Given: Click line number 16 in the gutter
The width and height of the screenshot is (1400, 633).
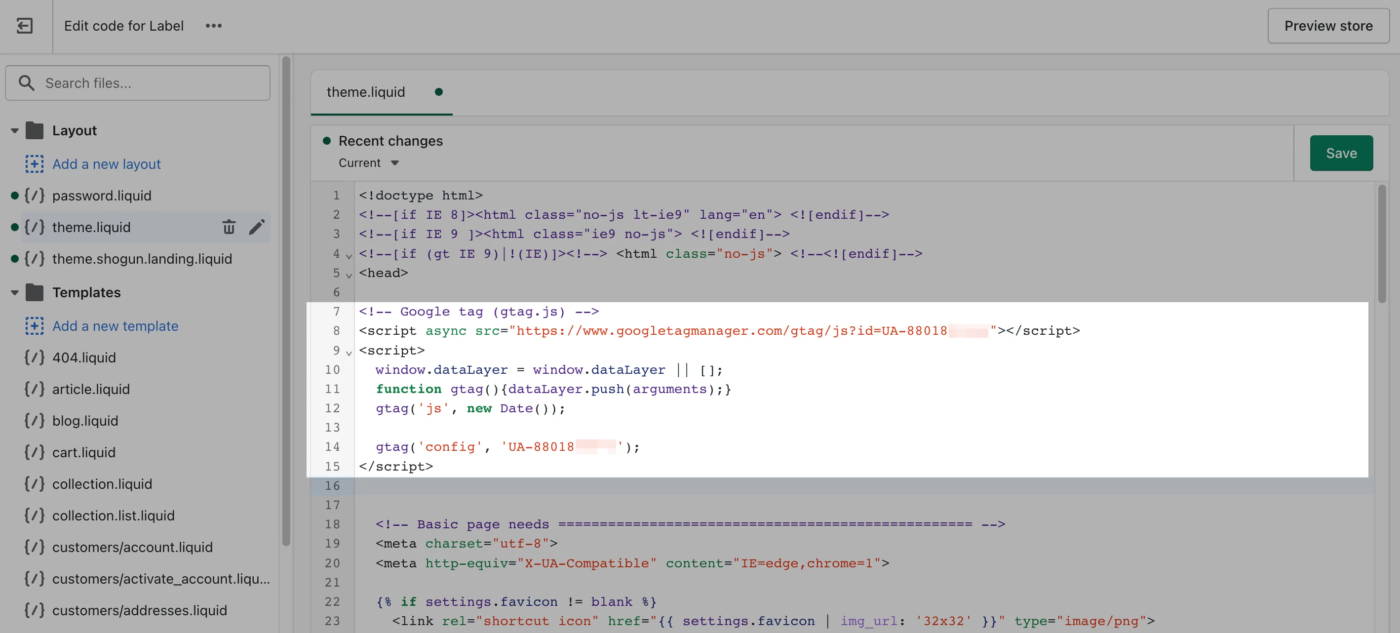Looking at the screenshot, I should 332,486.
